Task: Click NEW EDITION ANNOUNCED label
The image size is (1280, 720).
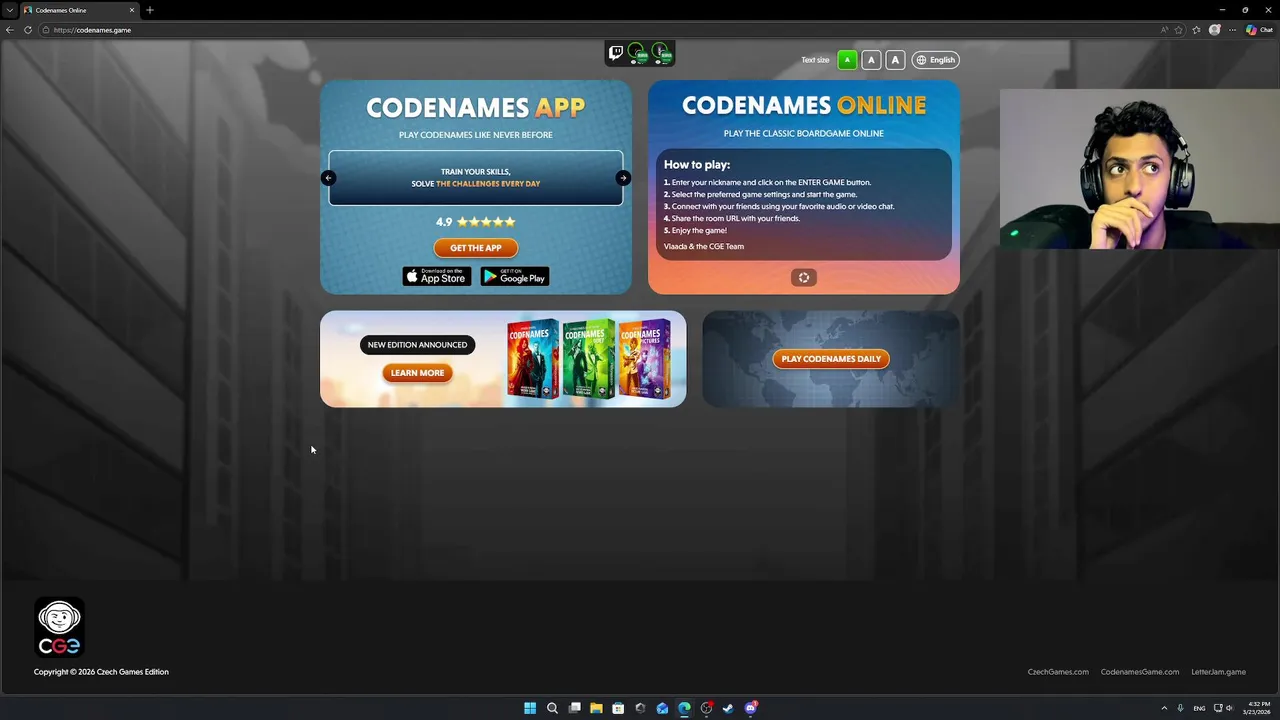Action: pos(417,345)
